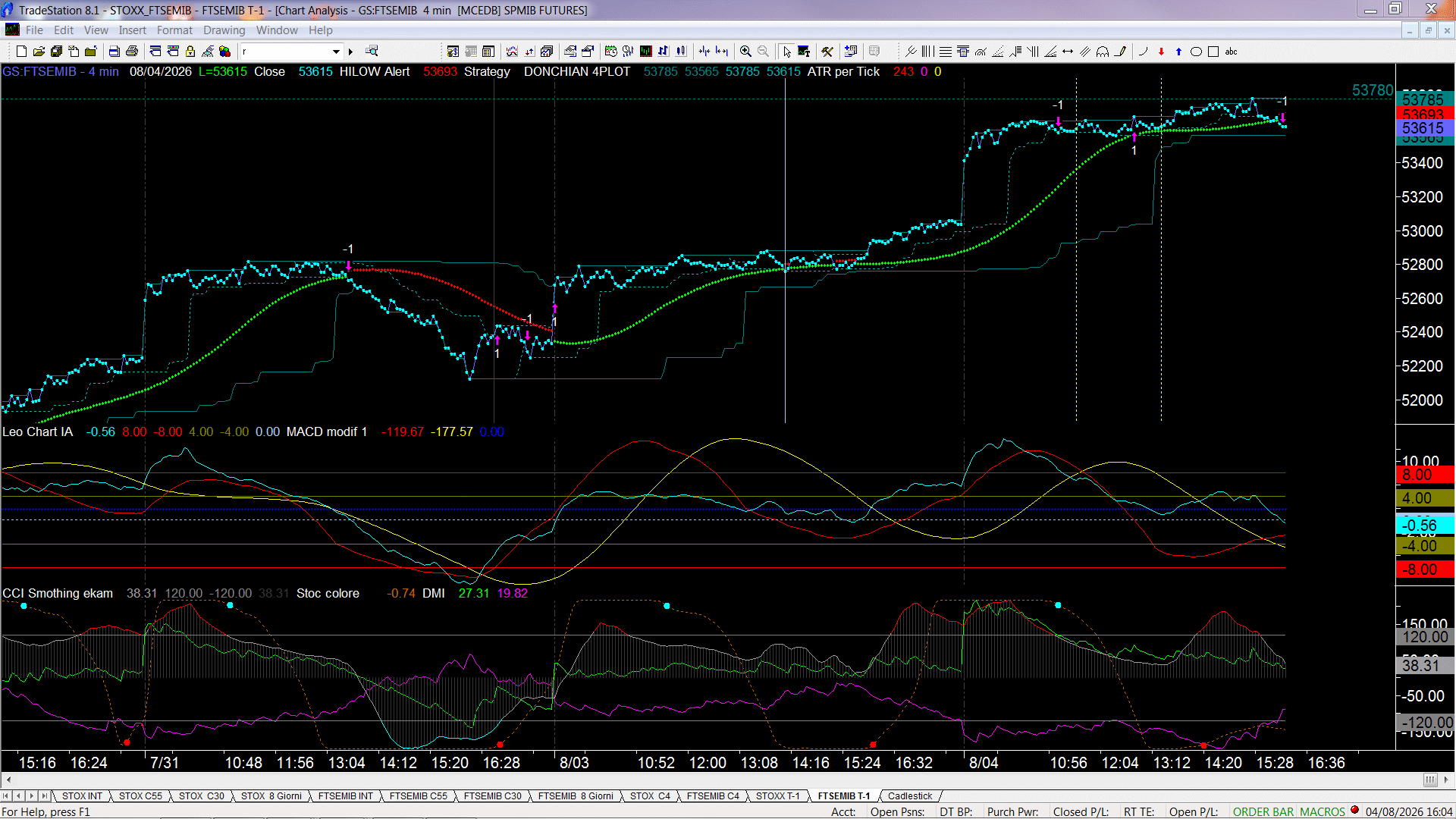Open the Window menu
The image size is (1456, 819).
[277, 30]
